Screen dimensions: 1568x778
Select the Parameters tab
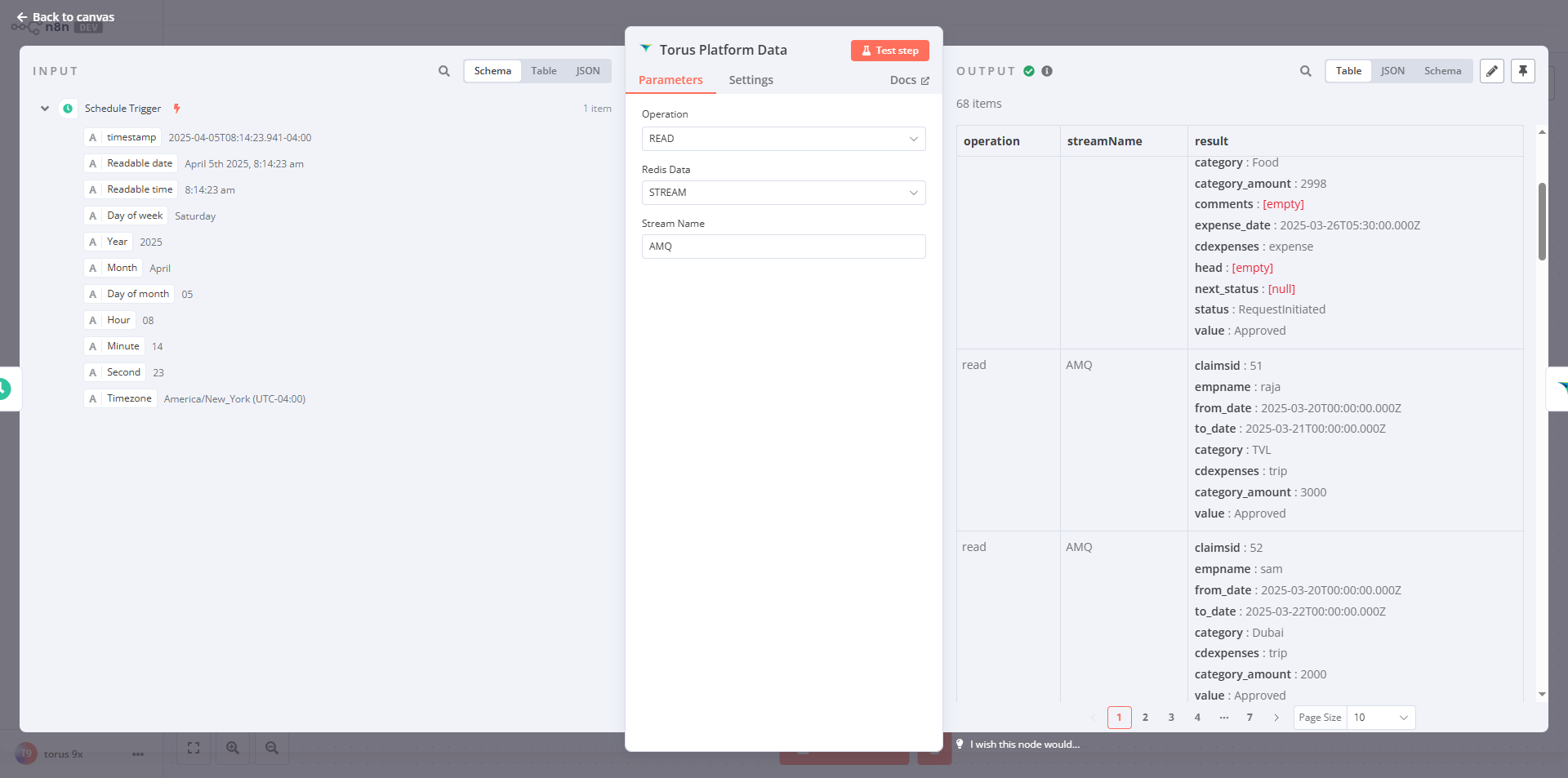[x=670, y=80]
